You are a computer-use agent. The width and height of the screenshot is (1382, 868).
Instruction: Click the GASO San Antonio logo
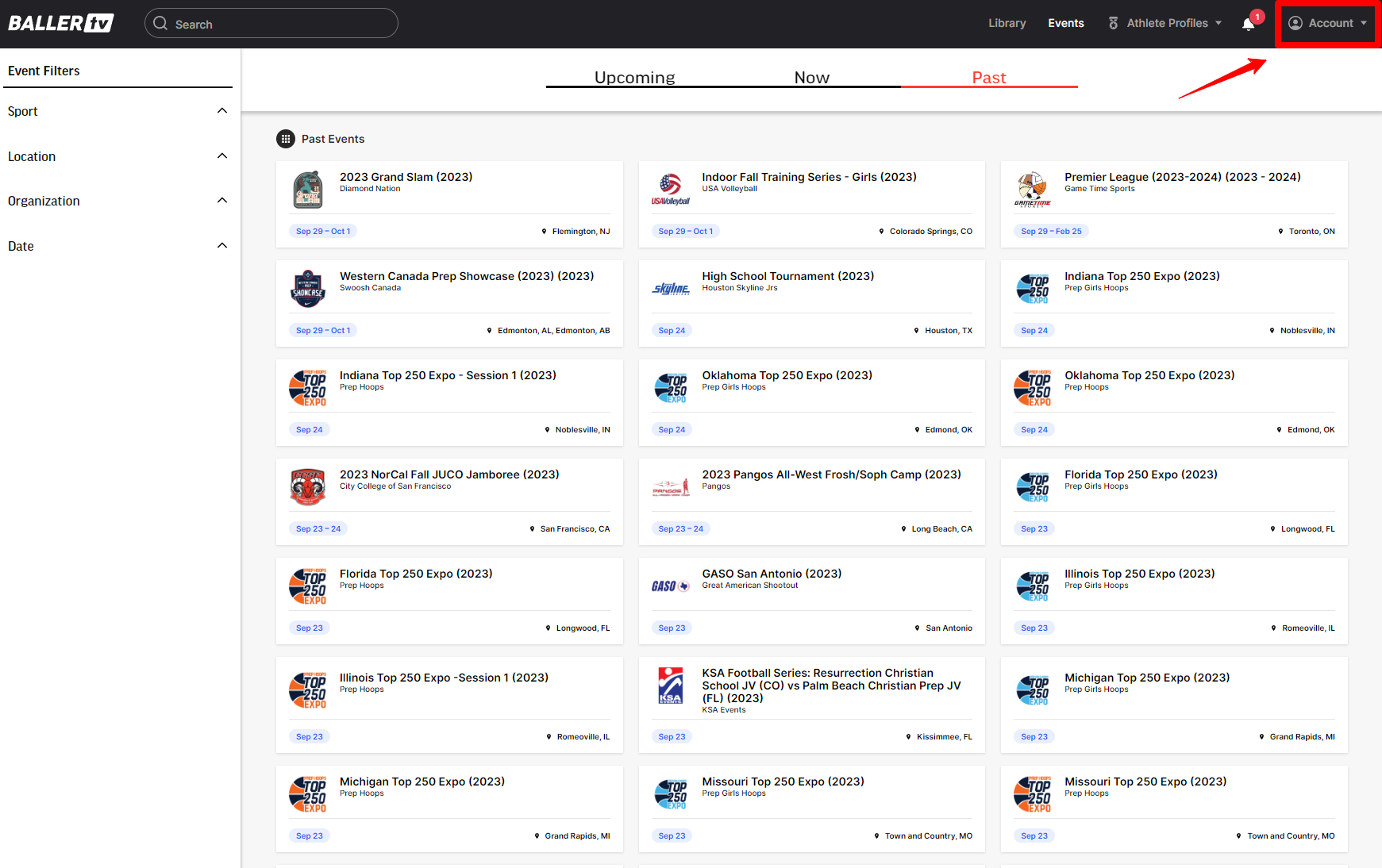click(x=670, y=586)
